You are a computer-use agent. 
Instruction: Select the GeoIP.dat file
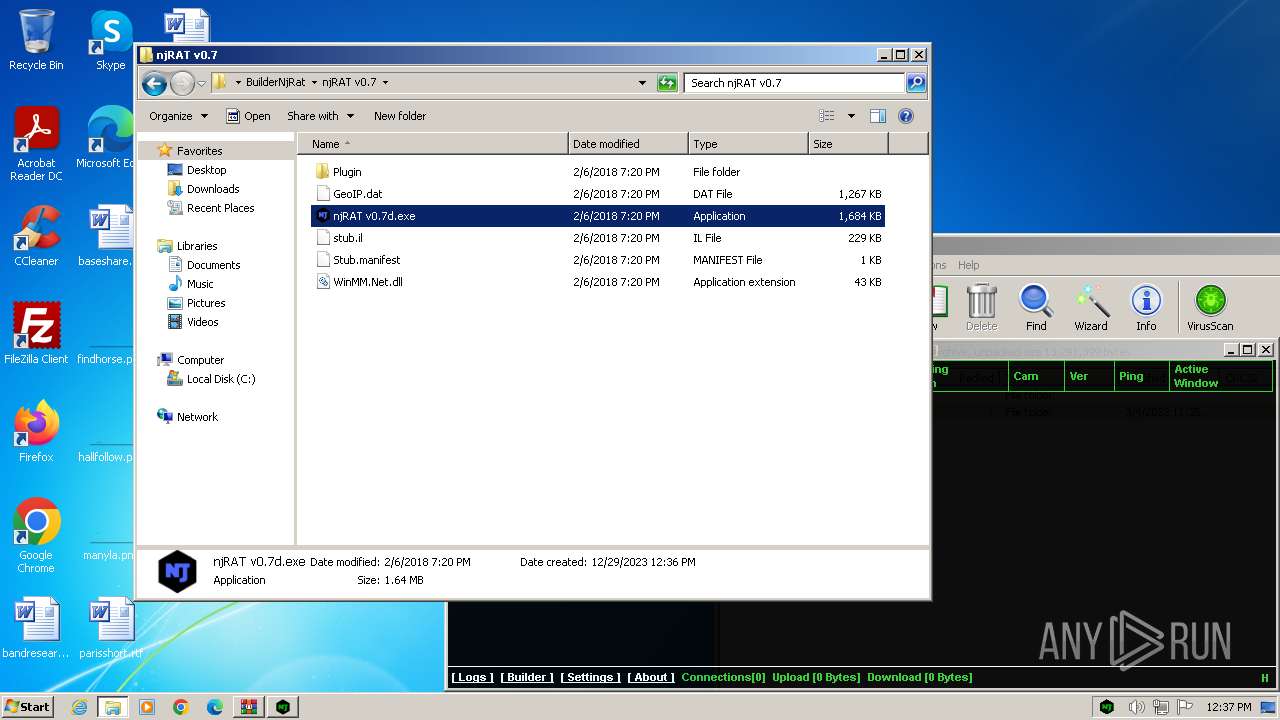pos(358,194)
